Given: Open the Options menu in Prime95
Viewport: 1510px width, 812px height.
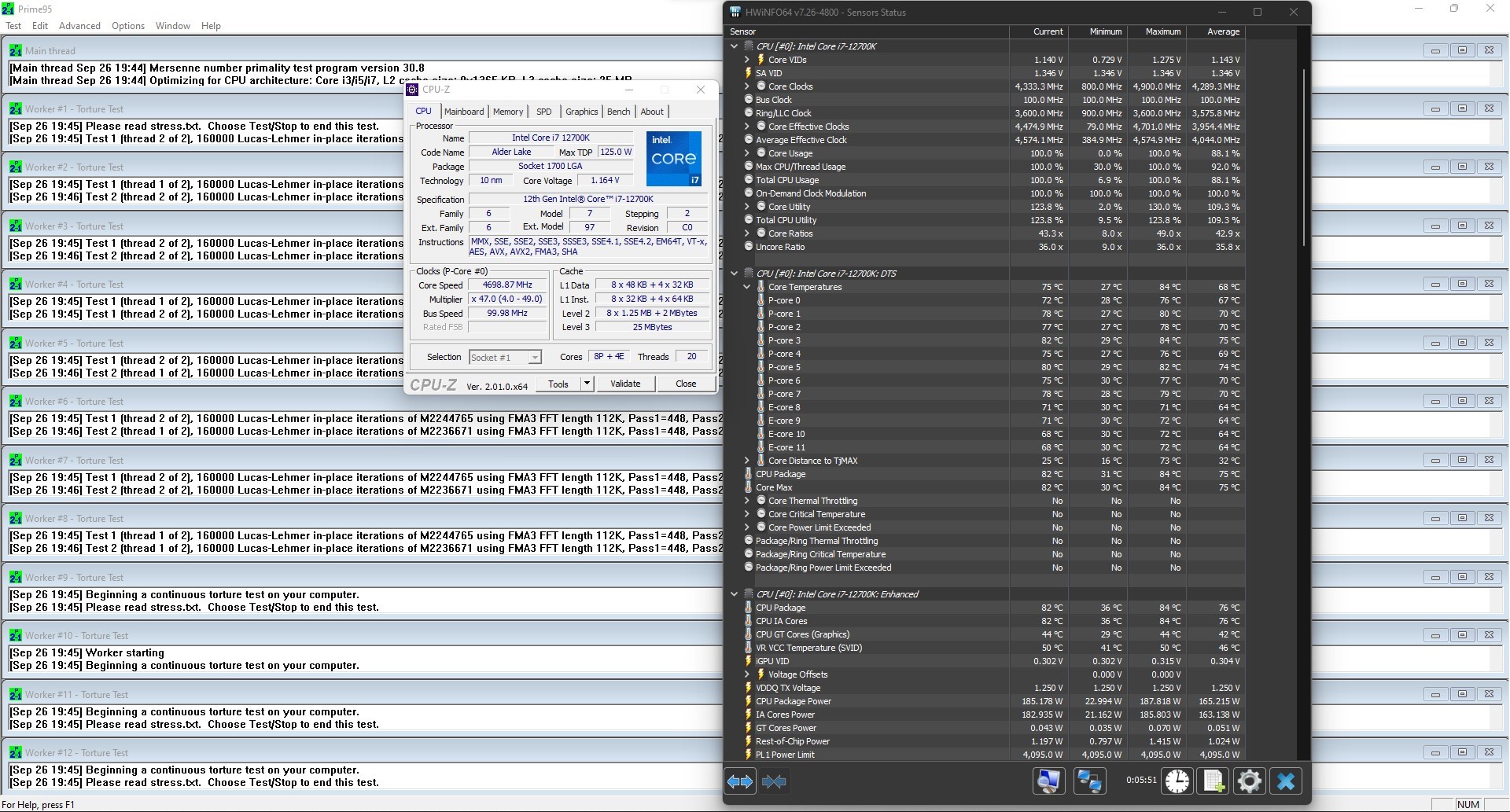Looking at the screenshot, I should tap(127, 26).
